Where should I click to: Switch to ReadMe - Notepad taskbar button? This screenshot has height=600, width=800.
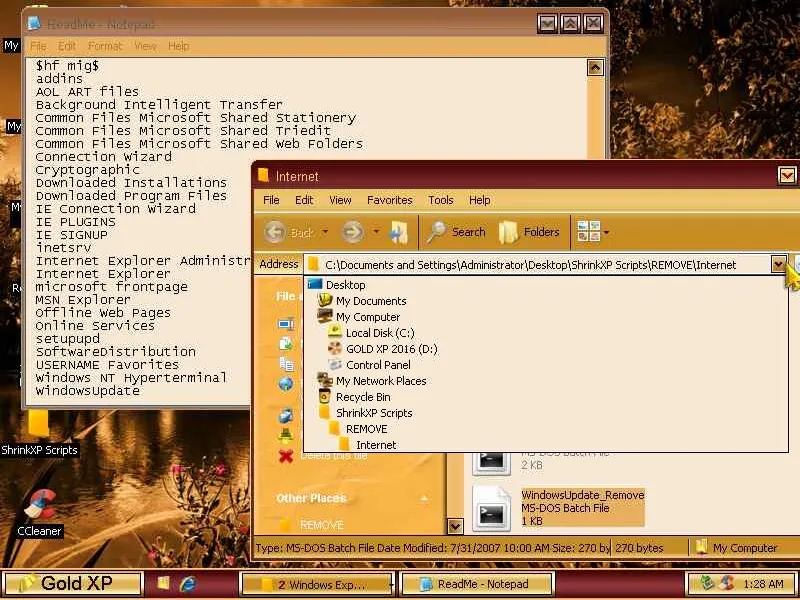tap(478, 584)
